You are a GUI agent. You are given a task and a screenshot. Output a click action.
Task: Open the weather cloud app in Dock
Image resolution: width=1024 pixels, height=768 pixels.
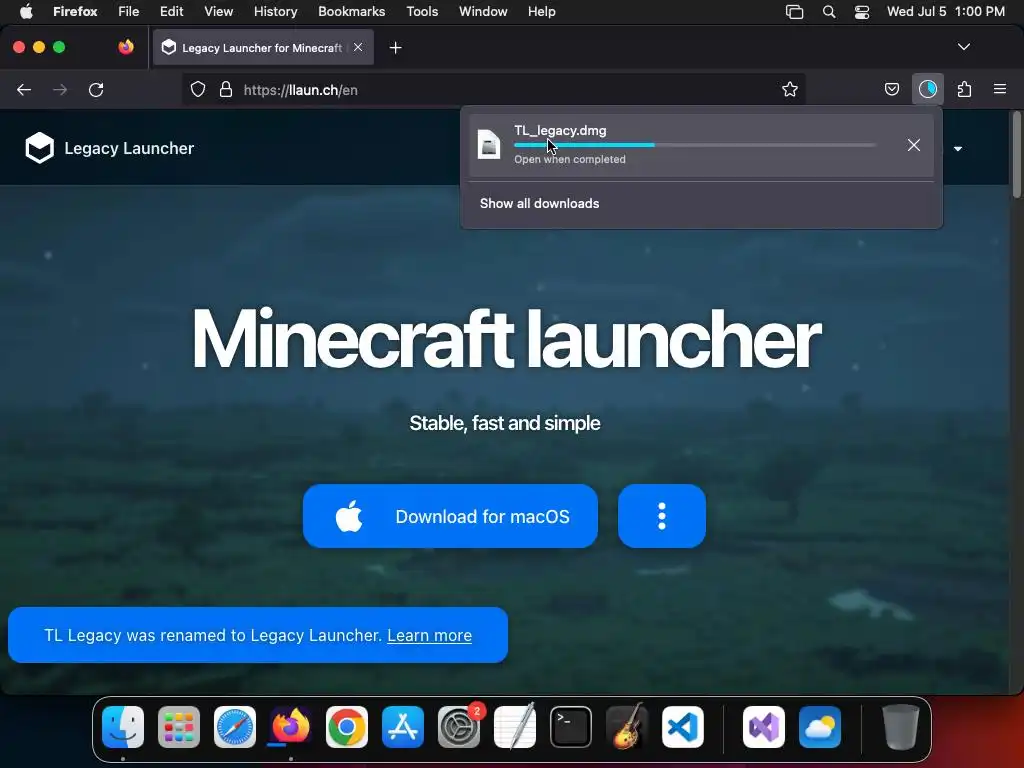click(x=820, y=727)
